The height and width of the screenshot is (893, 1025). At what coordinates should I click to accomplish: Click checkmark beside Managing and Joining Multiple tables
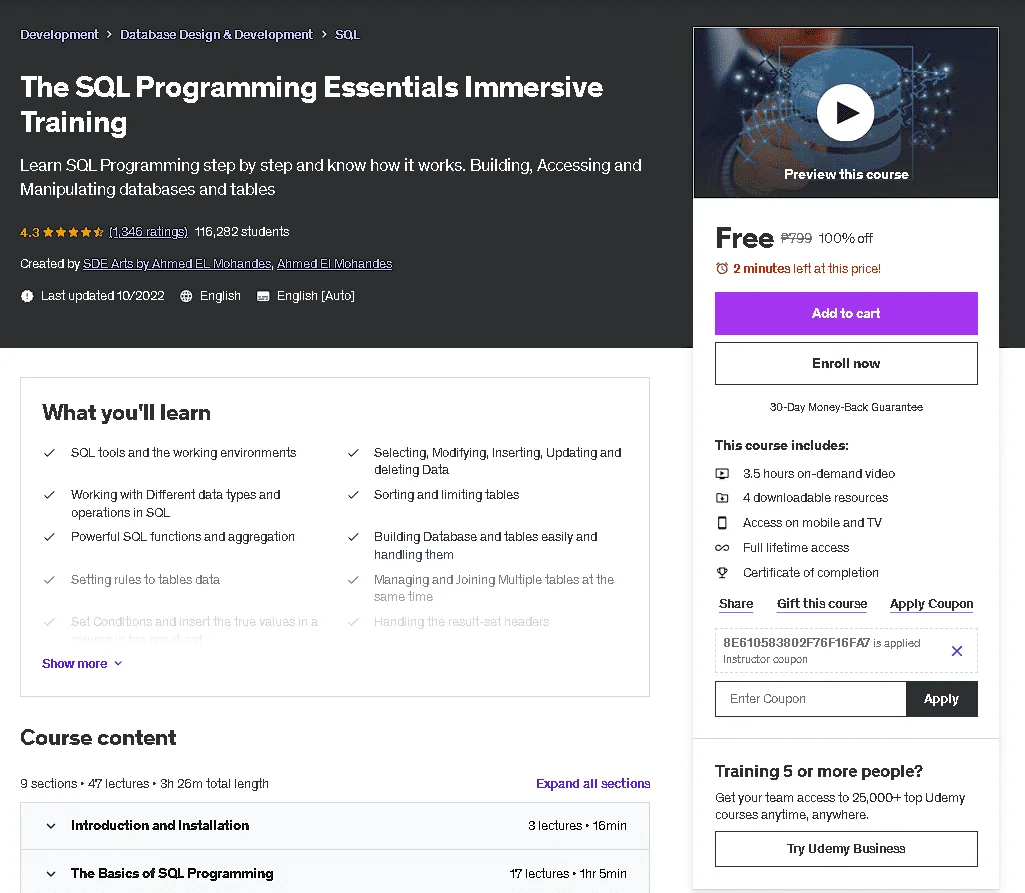pos(353,580)
